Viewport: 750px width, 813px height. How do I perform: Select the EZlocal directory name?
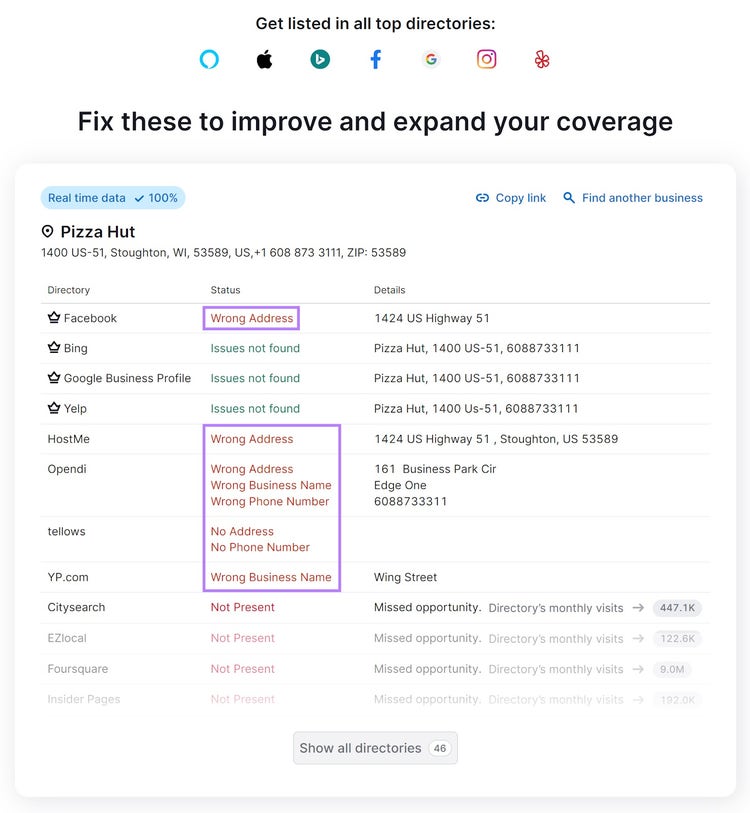click(67, 638)
